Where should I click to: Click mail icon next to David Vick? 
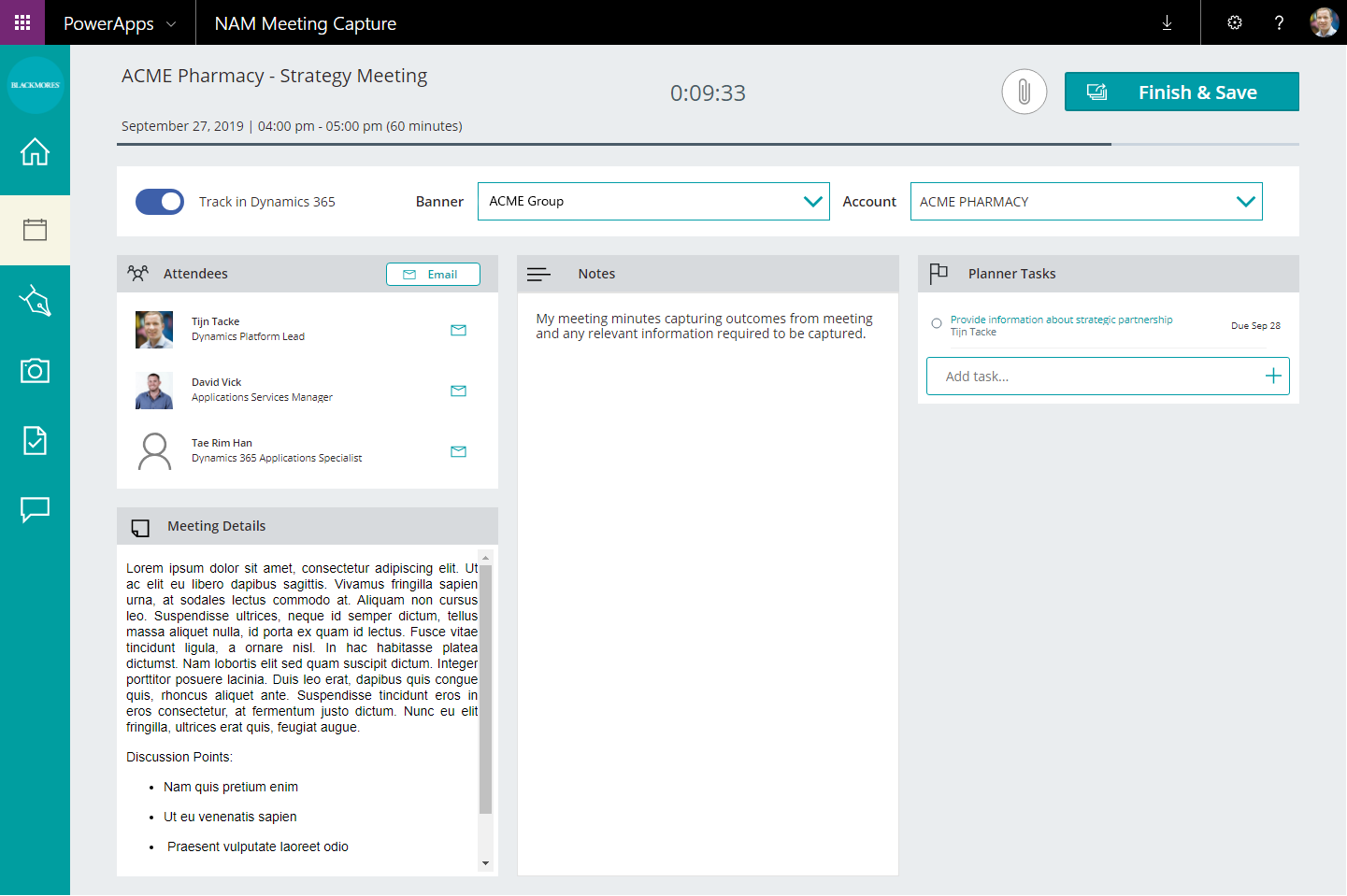pos(458,391)
